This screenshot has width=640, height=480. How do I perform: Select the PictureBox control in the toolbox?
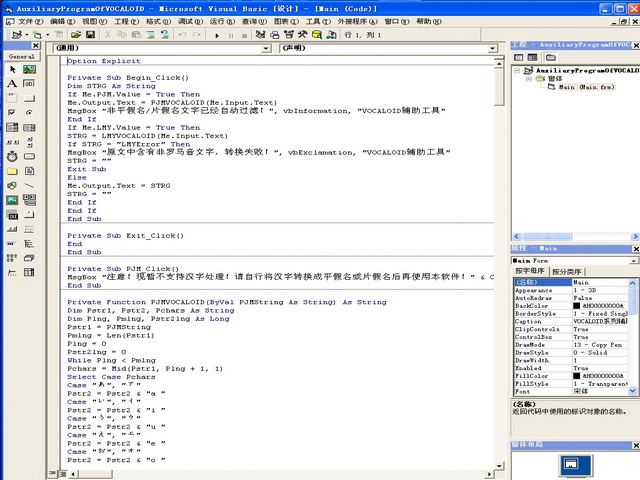click(x=29, y=69)
